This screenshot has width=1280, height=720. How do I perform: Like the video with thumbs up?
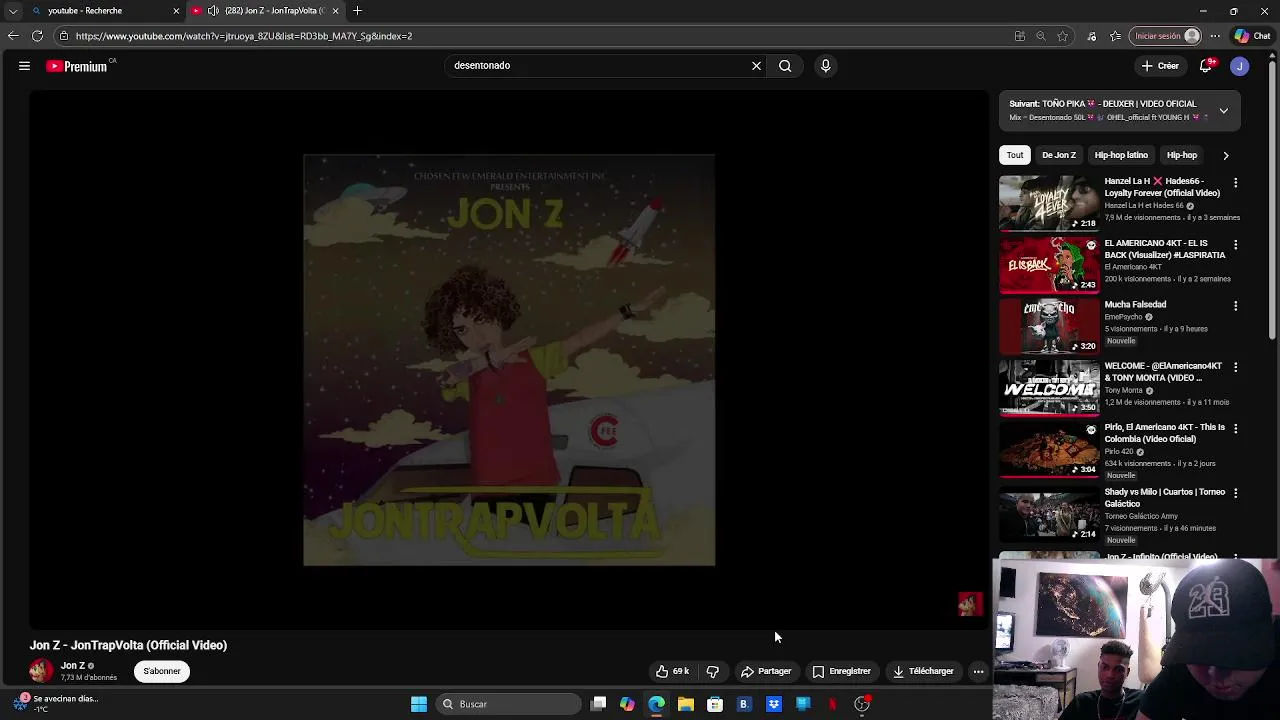(x=672, y=671)
